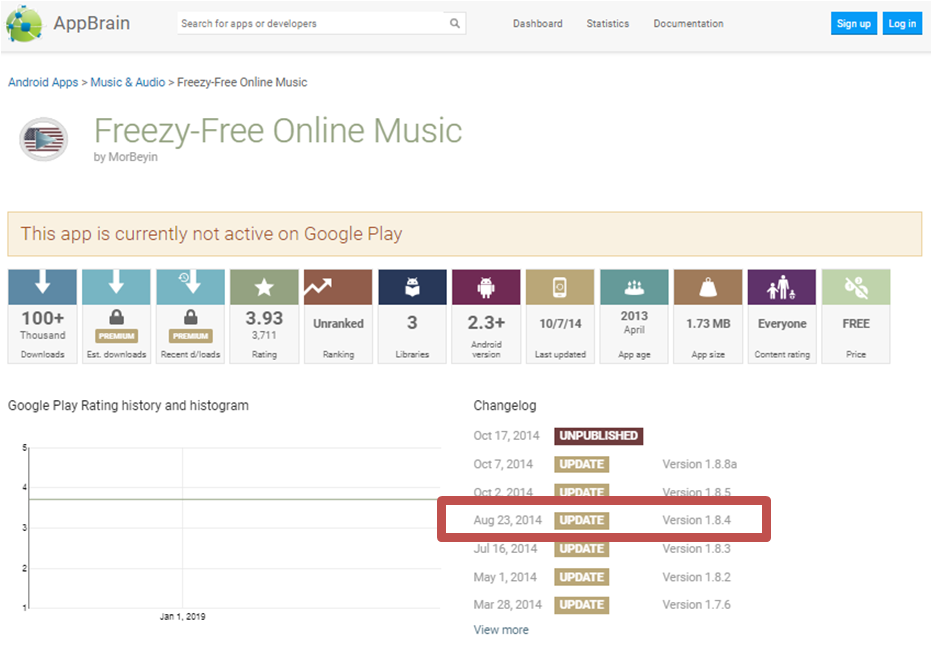Click the Sign up button
This screenshot has width=932, height=649.
pyautogui.click(x=854, y=24)
